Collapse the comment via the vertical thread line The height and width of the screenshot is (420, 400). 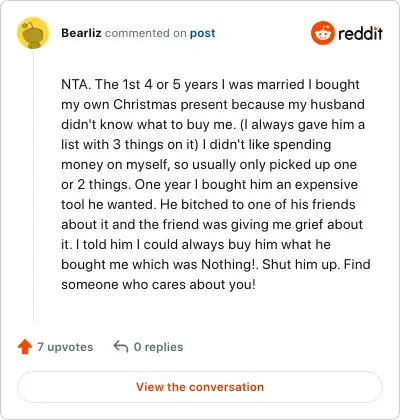pyautogui.click(x=33, y=186)
